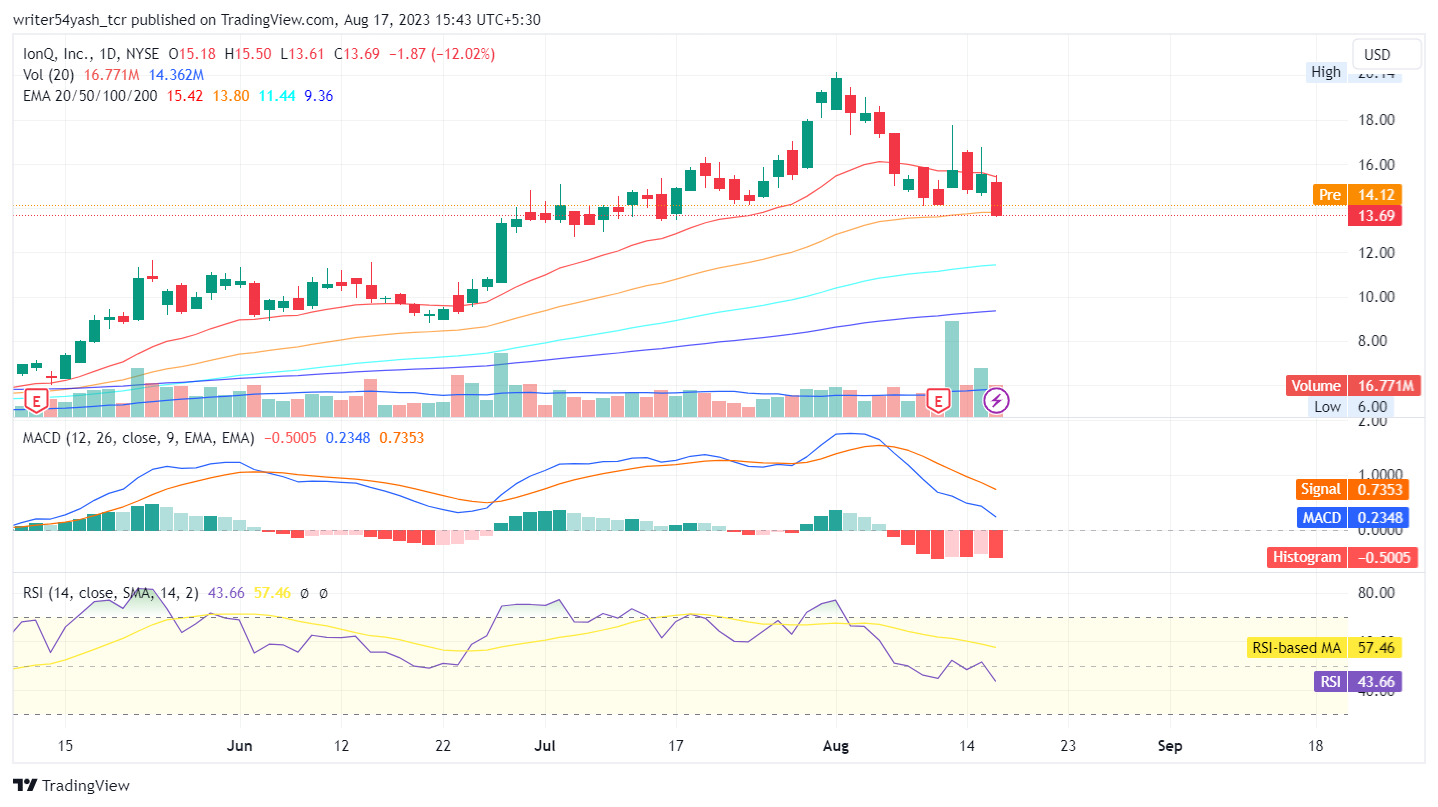
Task: Select the Vol (20) indicator legend
Action: tap(50, 75)
